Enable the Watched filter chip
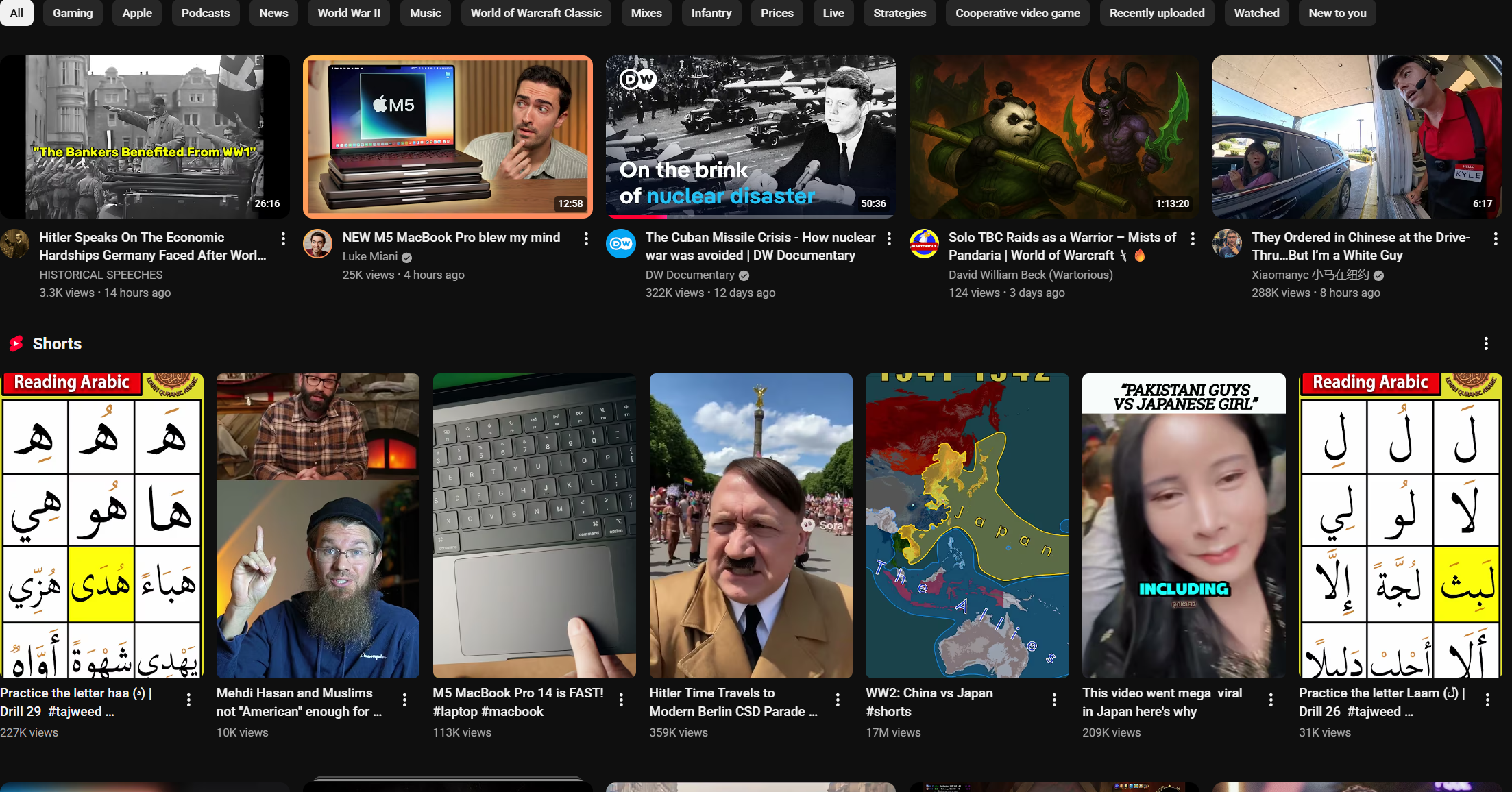The height and width of the screenshot is (792, 1512). (1256, 13)
